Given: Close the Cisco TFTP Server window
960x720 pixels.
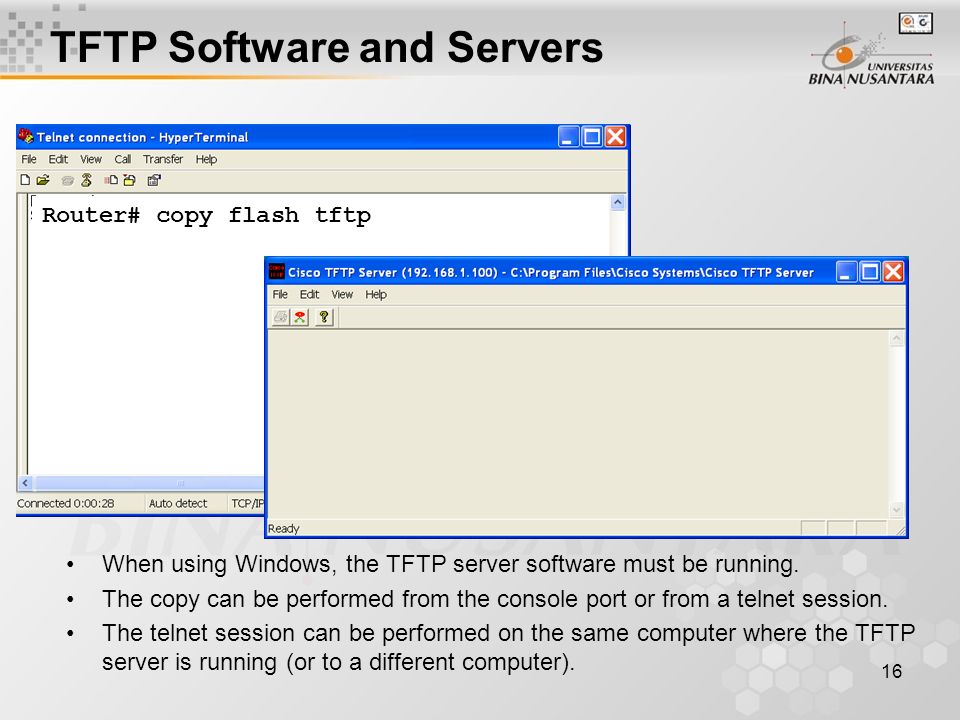Looking at the screenshot, I should click(x=893, y=272).
